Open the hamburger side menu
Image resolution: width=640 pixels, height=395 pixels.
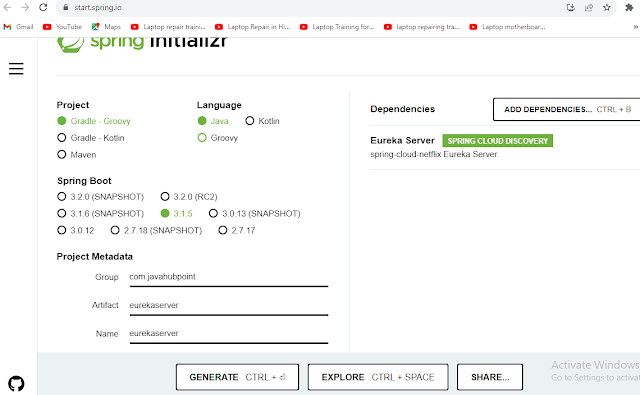tap(16, 69)
